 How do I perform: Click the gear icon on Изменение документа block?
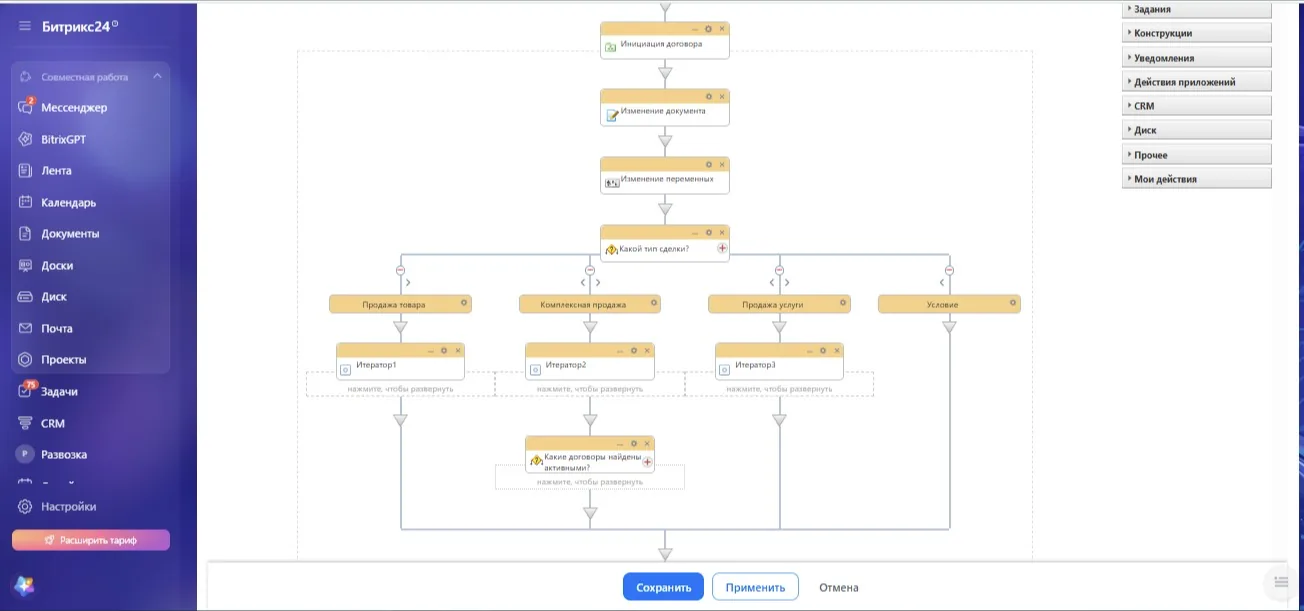click(x=709, y=96)
